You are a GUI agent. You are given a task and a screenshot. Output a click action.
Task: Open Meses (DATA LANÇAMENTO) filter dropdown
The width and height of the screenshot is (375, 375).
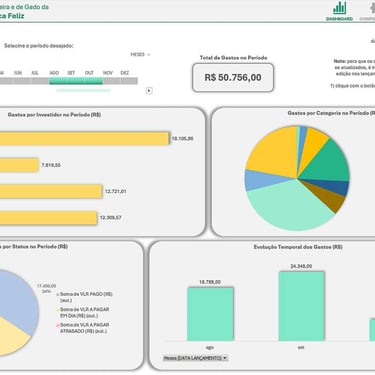196,358
